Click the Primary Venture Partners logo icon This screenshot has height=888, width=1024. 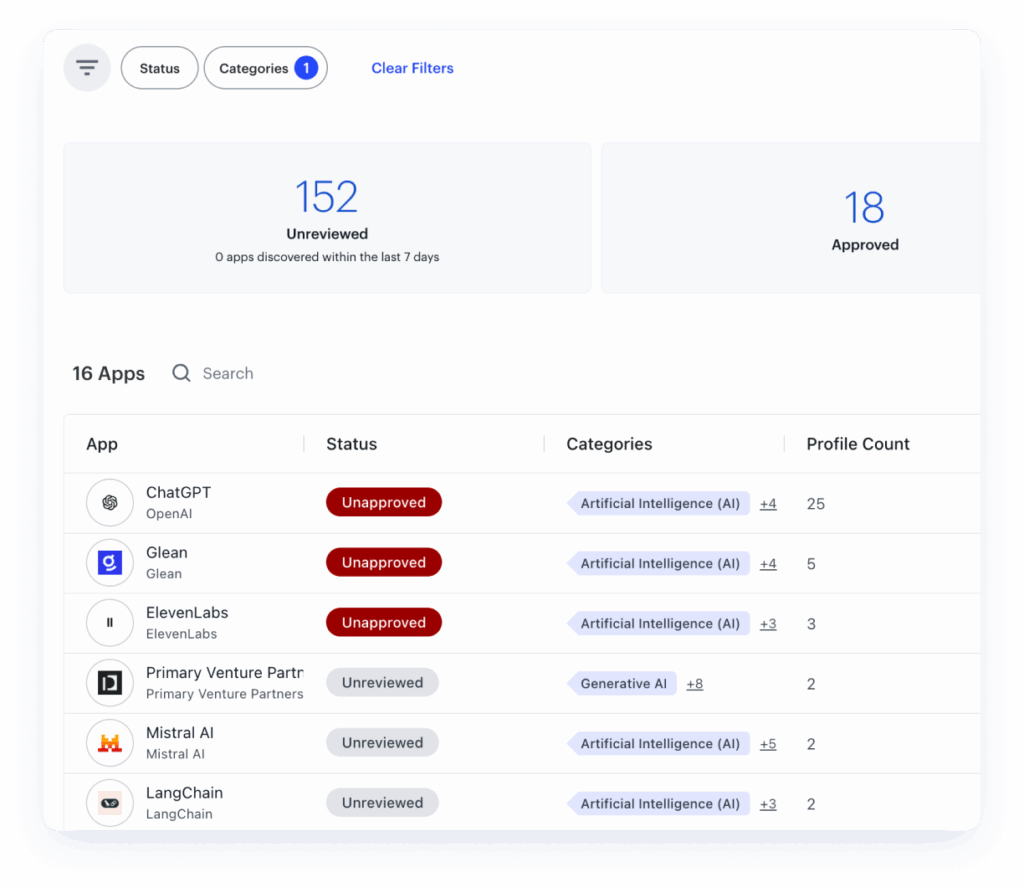point(110,683)
